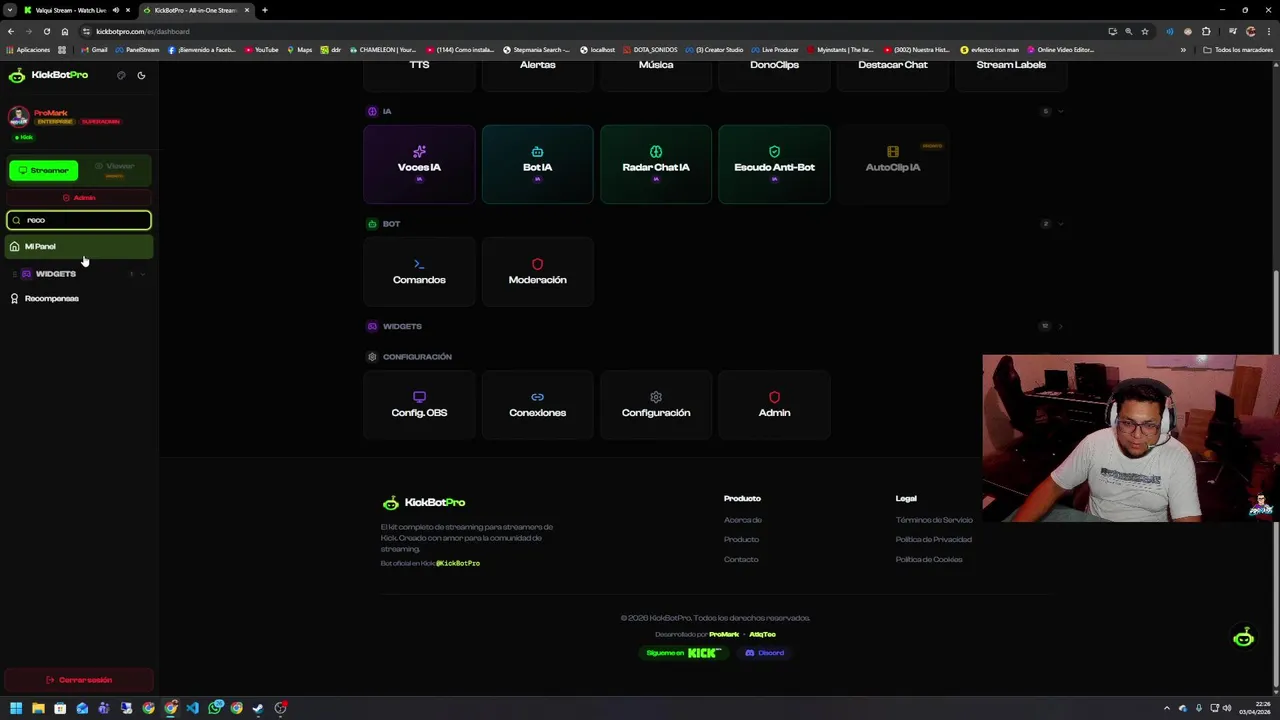Open the Admin card in Configuración section
1280x720 pixels.
(x=774, y=404)
